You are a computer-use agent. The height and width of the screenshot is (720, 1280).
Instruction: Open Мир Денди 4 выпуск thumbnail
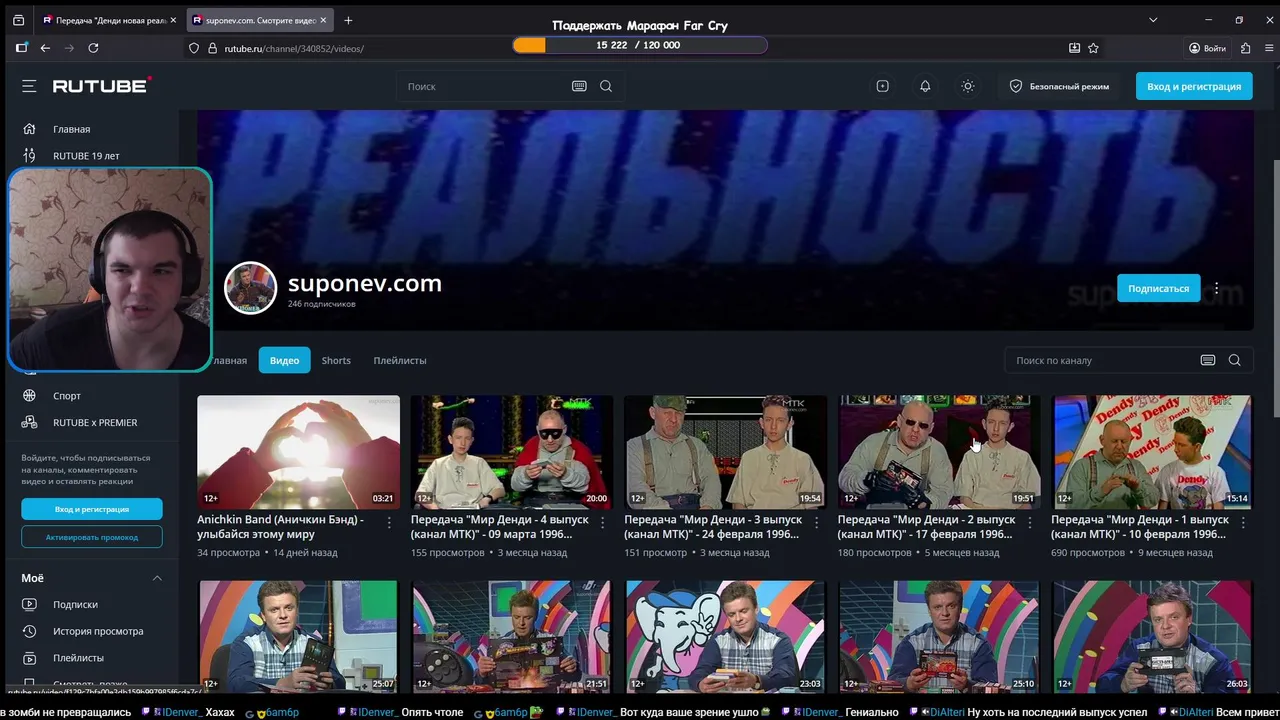pos(511,452)
